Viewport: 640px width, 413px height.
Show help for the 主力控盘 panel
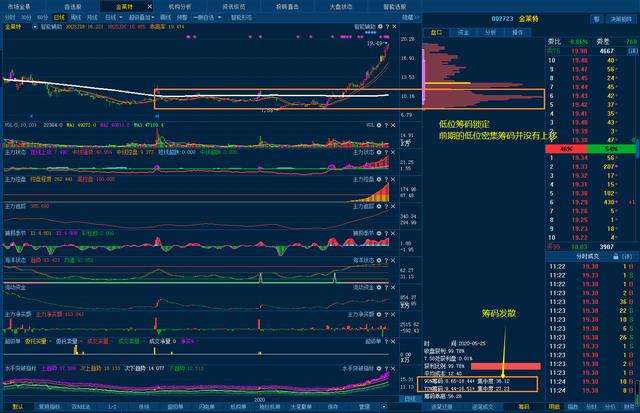click(x=386, y=179)
